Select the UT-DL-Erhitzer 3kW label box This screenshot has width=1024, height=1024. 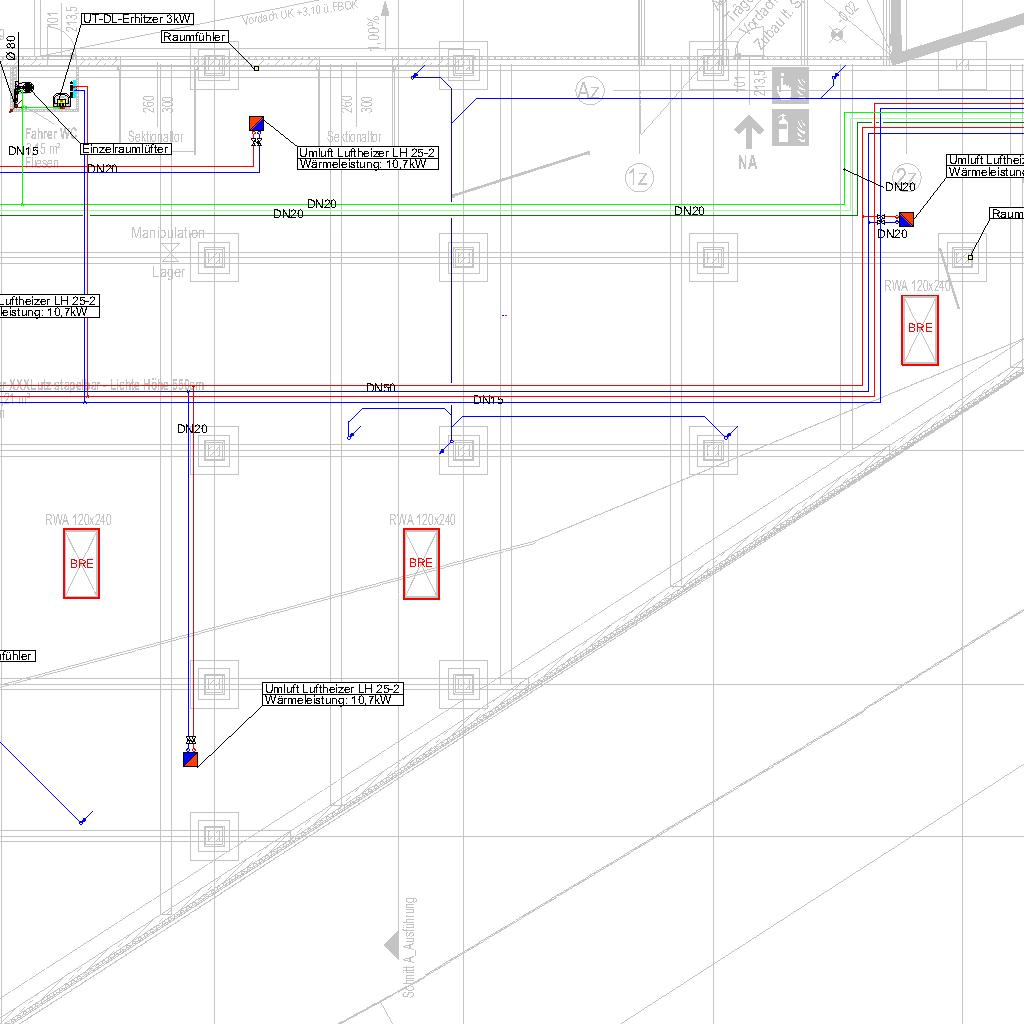click(x=138, y=19)
